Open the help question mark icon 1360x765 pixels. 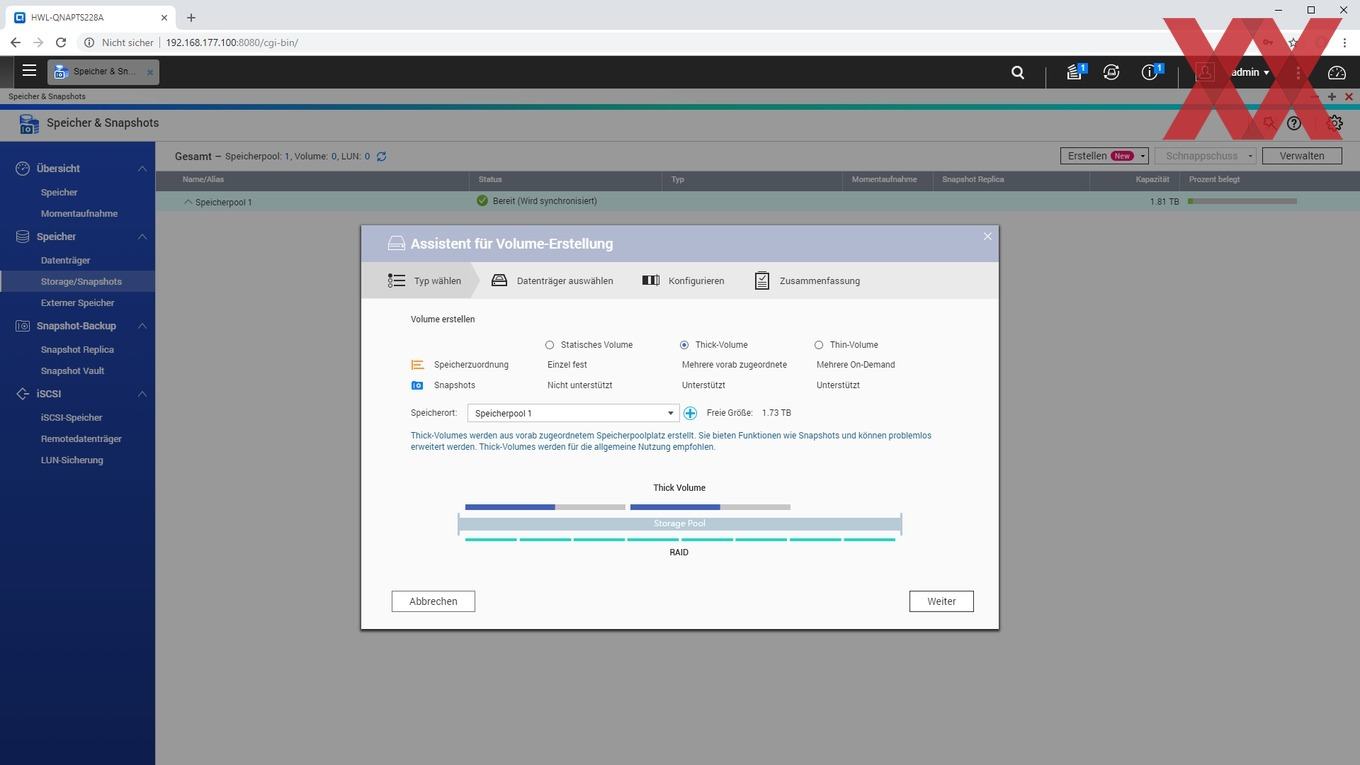(x=1294, y=123)
